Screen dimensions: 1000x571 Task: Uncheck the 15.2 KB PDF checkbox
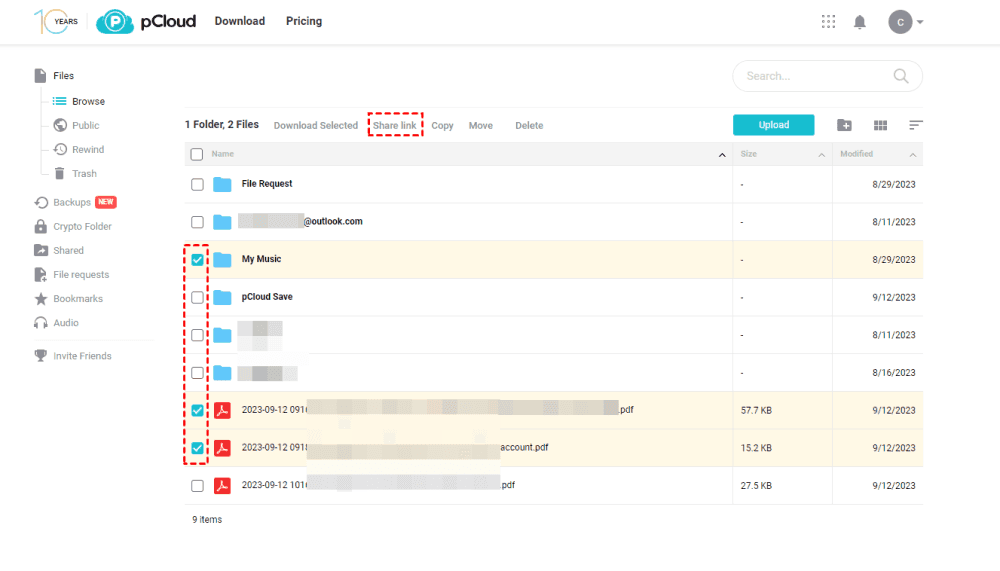pos(197,448)
